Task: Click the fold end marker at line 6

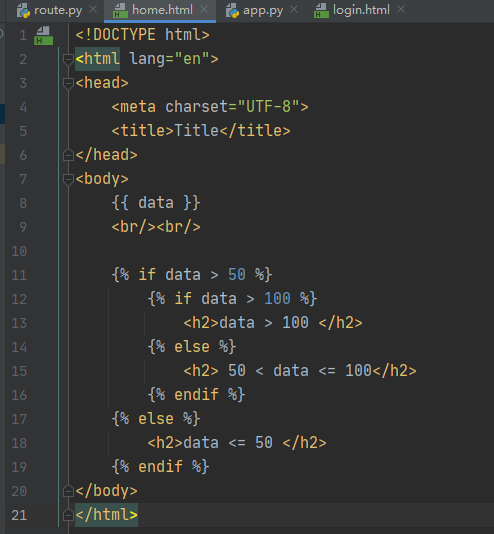Action: click(x=68, y=155)
